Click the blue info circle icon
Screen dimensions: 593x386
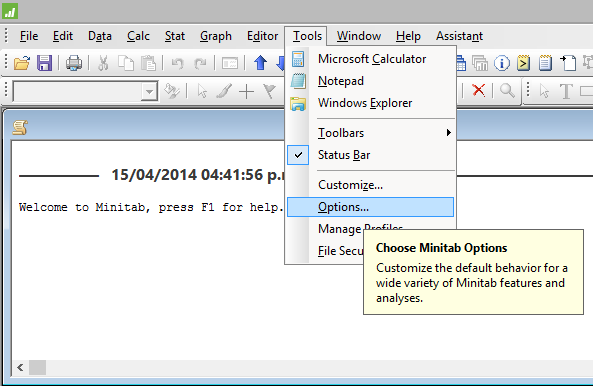(x=502, y=63)
